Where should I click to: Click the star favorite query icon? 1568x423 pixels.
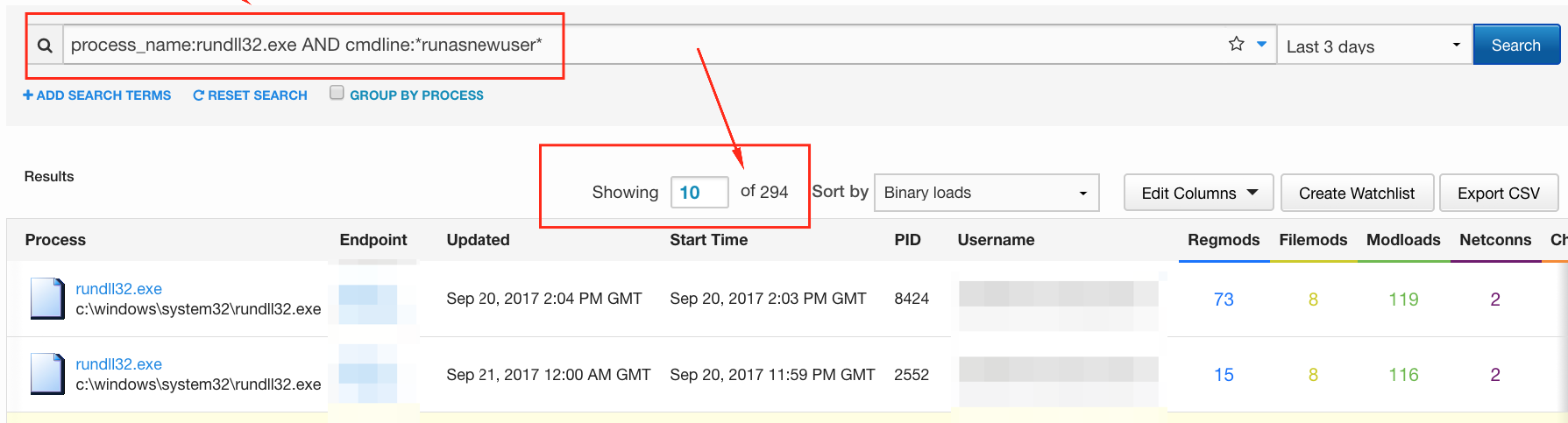tap(1236, 44)
